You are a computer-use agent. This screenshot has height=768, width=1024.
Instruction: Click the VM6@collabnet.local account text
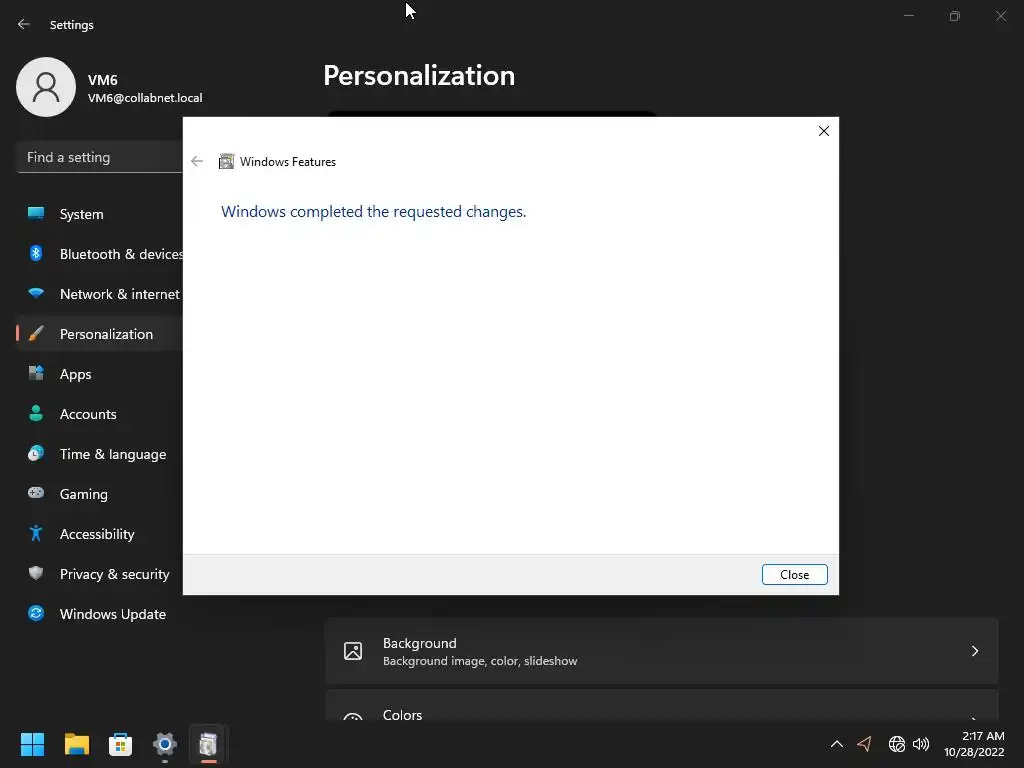(x=145, y=98)
